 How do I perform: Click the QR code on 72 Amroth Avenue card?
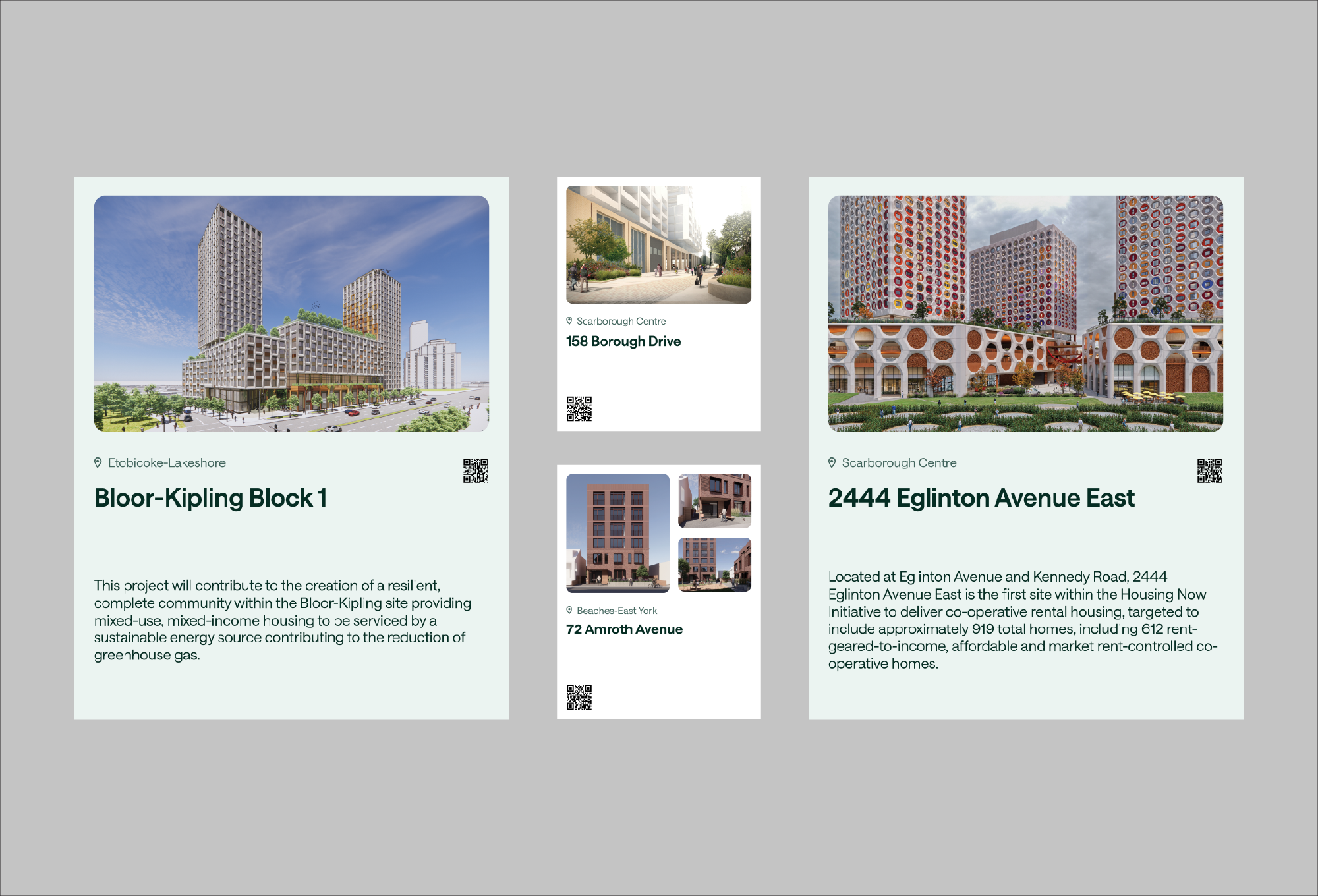pos(579,697)
